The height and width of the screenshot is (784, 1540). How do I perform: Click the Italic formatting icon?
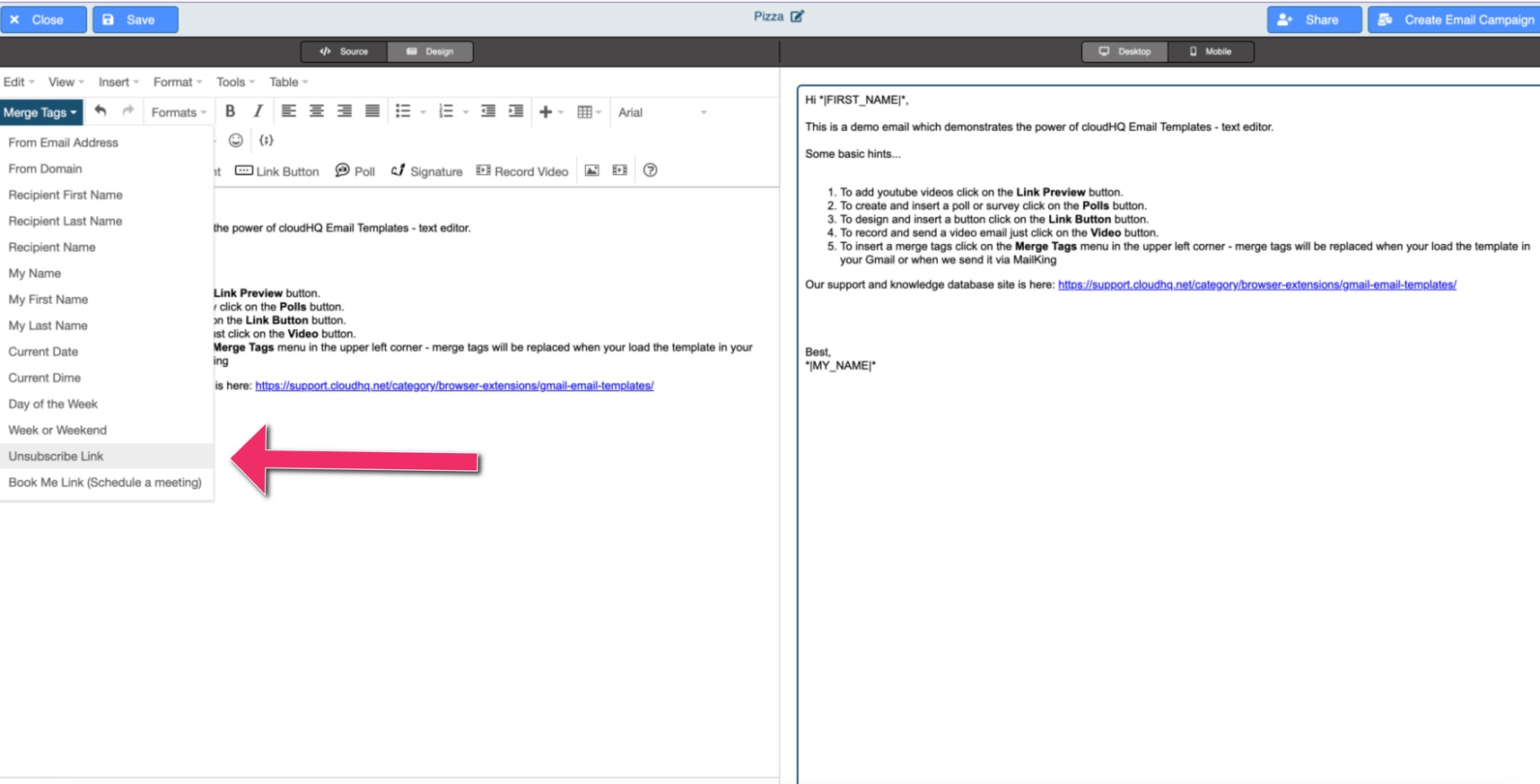click(x=258, y=111)
